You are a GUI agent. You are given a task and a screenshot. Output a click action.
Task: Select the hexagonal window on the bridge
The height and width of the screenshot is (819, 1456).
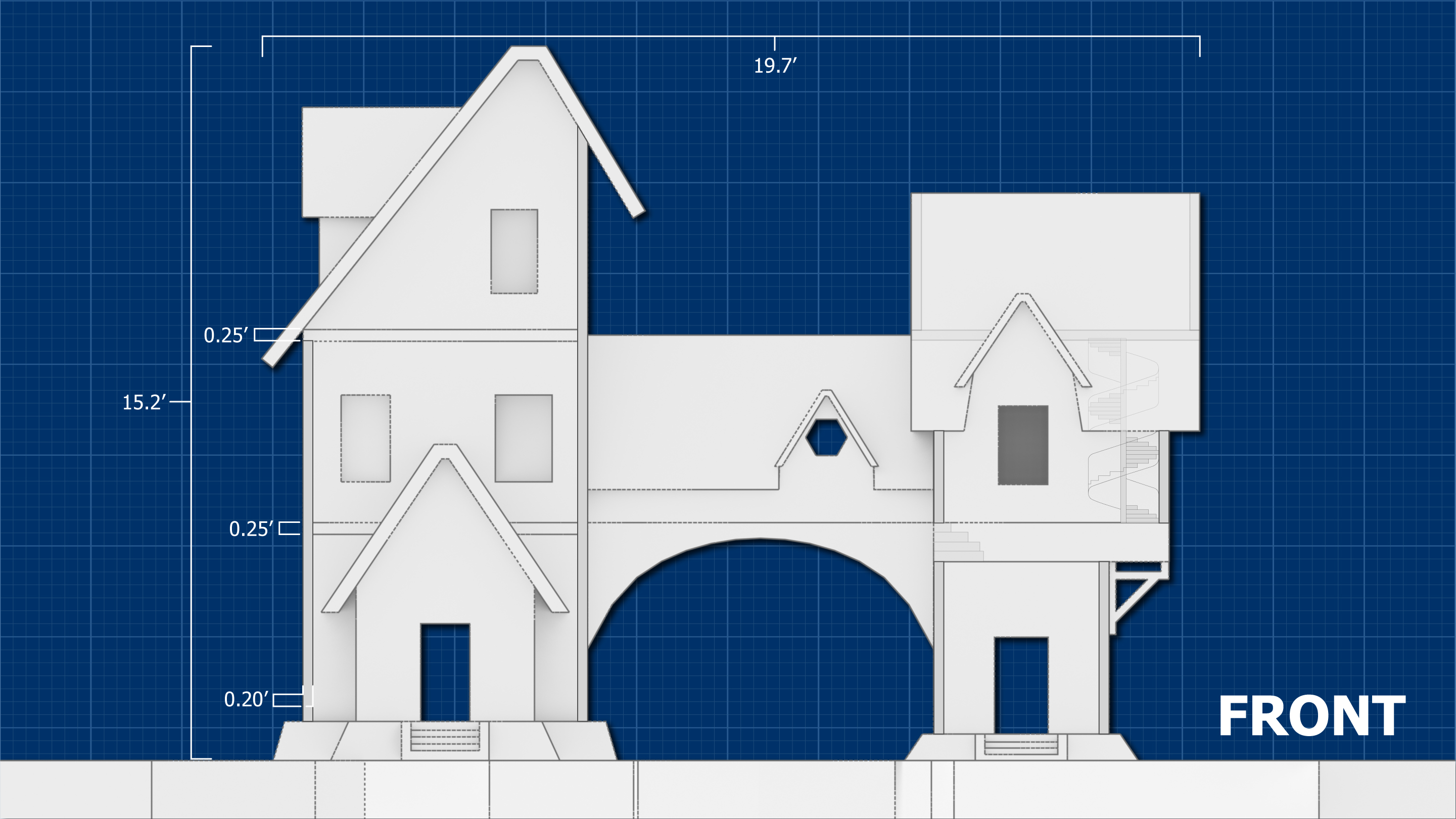pyautogui.click(x=826, y=438)
